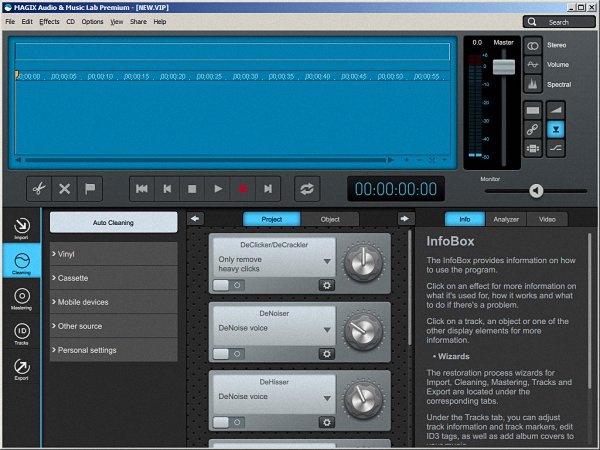600x450 pixels.
Task: Open the Tracks ID3 section
Action: 21,334
